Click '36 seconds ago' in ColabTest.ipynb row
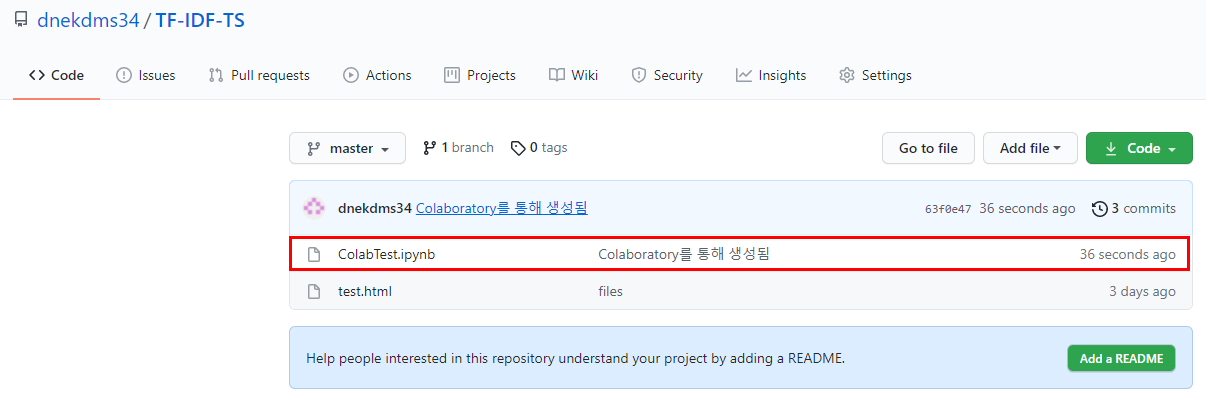The height and width of the screenshot is (414, 1206). tap(1128, 254)
